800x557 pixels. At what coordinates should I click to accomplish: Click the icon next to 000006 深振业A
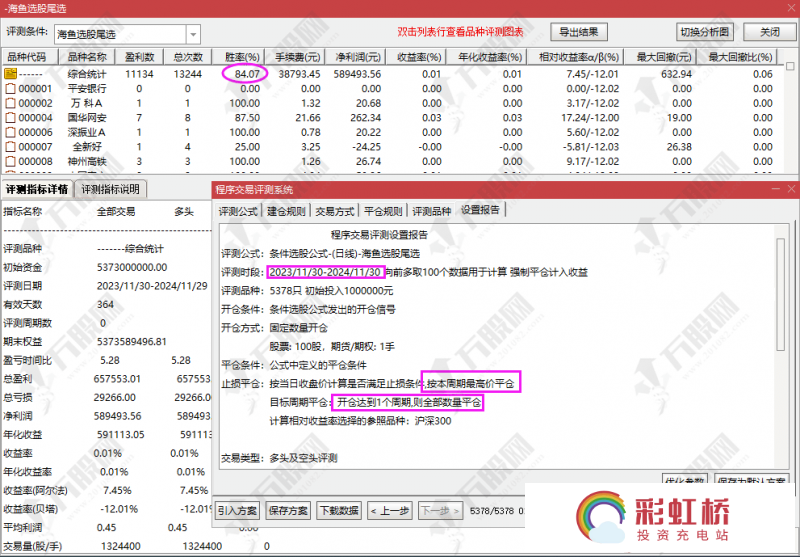click(10, 132)
